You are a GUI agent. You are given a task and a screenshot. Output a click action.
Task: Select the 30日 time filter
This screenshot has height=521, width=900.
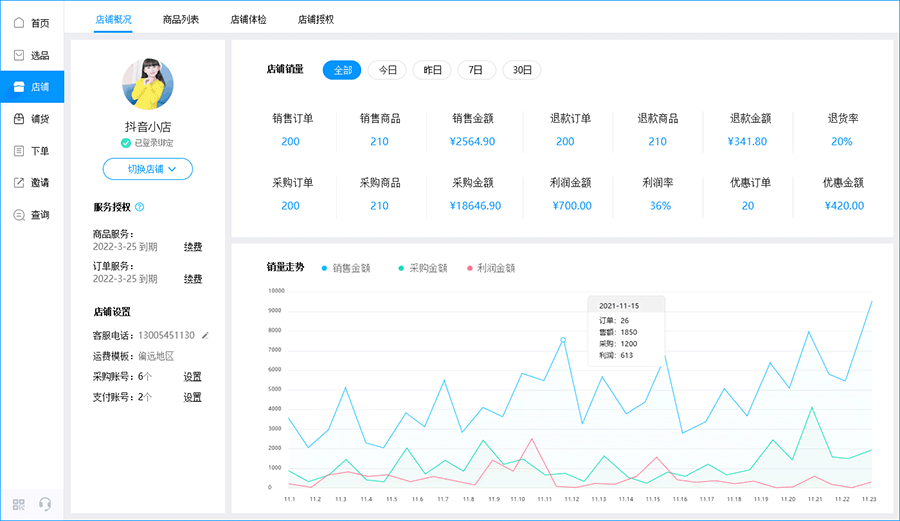[522, 70]
